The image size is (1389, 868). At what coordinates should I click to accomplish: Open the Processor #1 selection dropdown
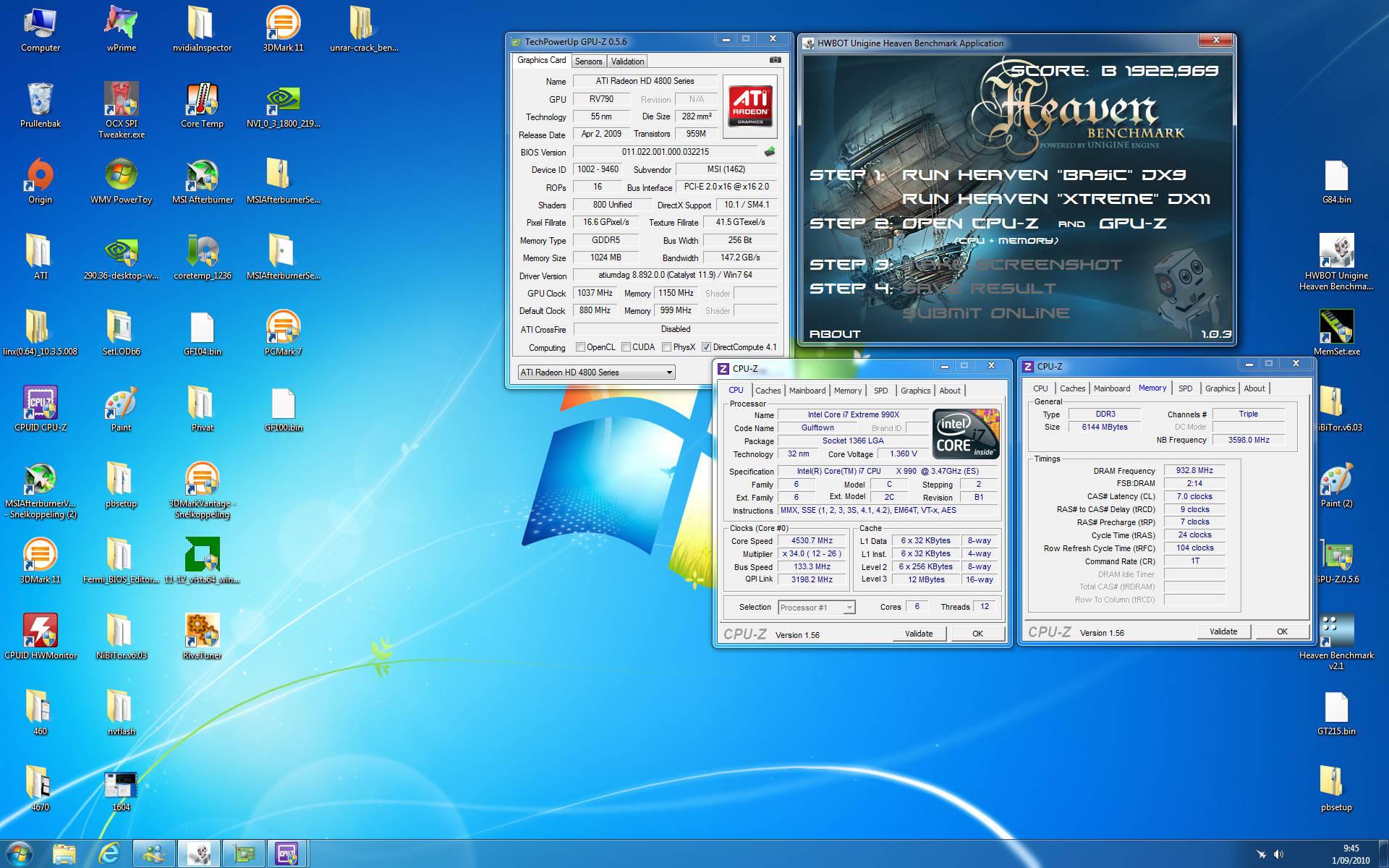[817, 608]
